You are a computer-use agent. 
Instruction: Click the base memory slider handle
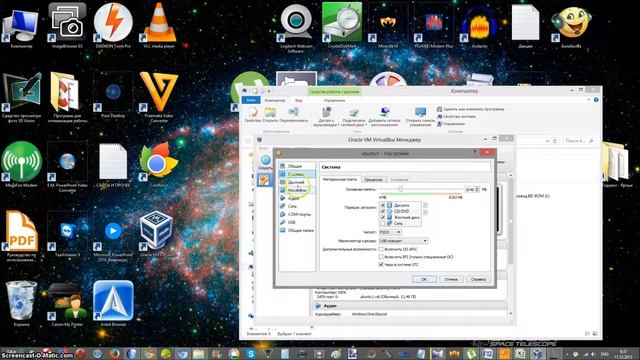pyautogui.click(x=401, y=189)
